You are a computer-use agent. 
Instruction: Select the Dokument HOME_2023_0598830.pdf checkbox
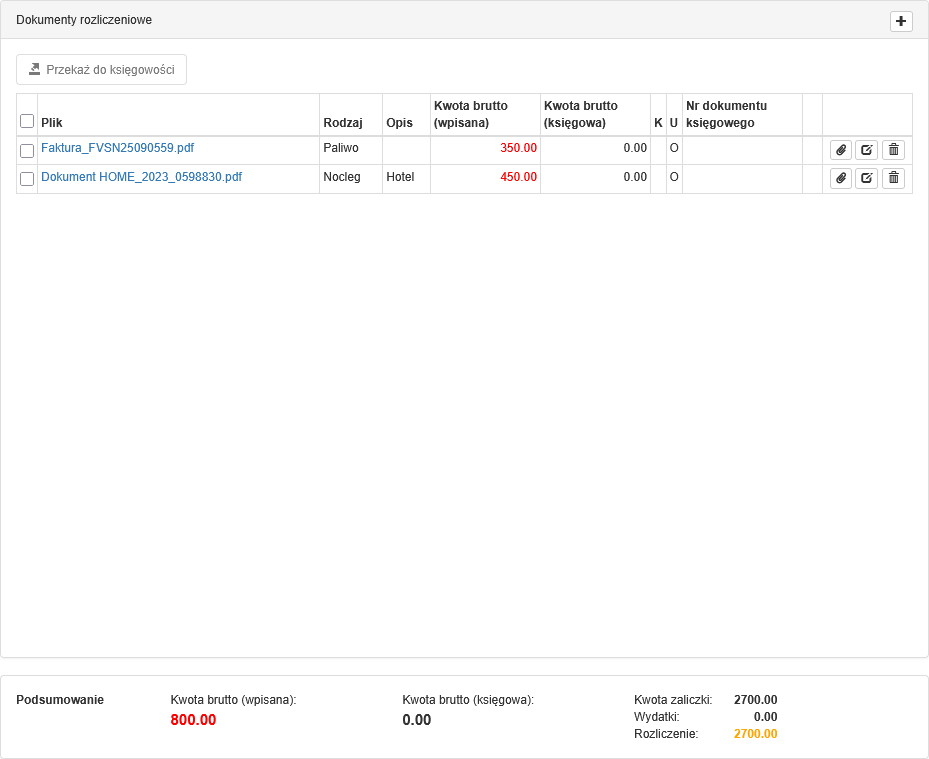click(27, 180)
